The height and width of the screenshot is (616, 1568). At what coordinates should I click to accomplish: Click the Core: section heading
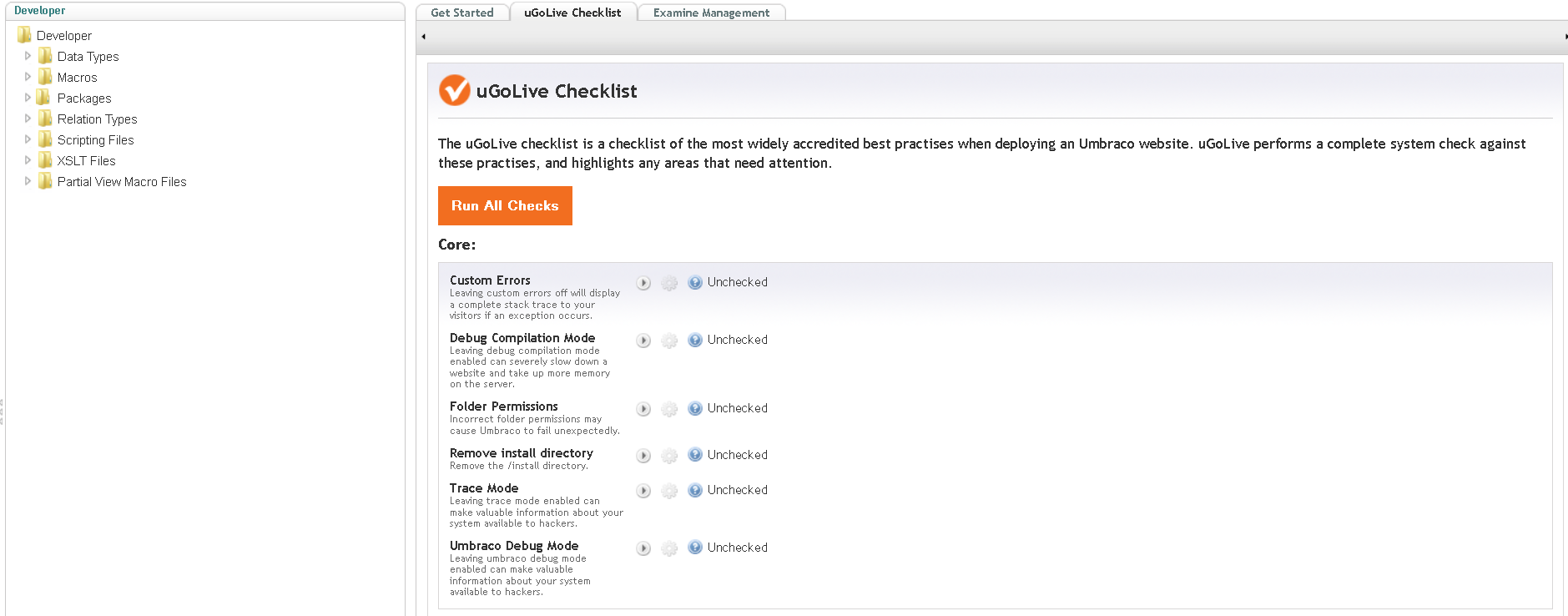click(x=457, y=245)
